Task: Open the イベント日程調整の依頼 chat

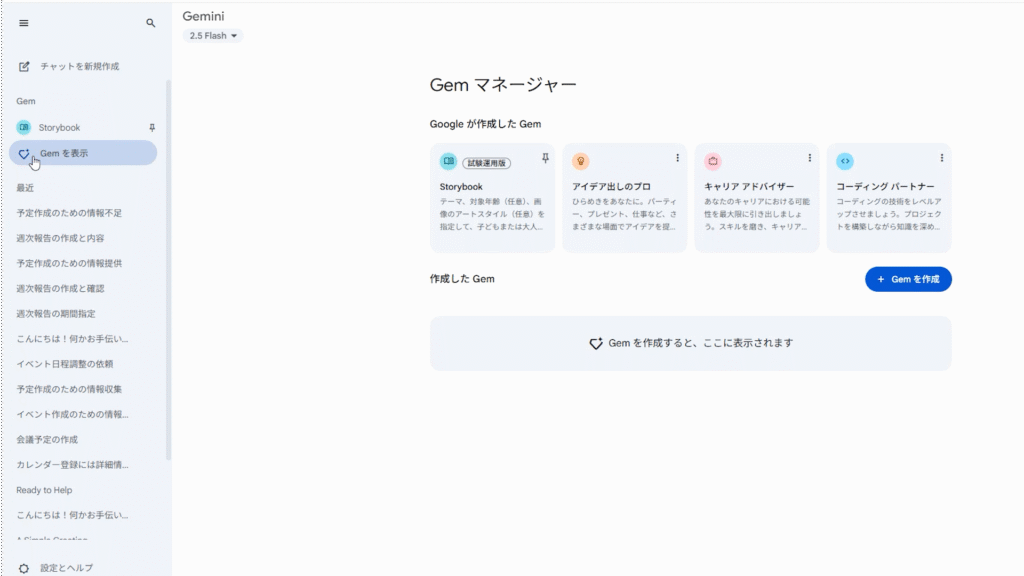Action: click(x=64, y=364)
